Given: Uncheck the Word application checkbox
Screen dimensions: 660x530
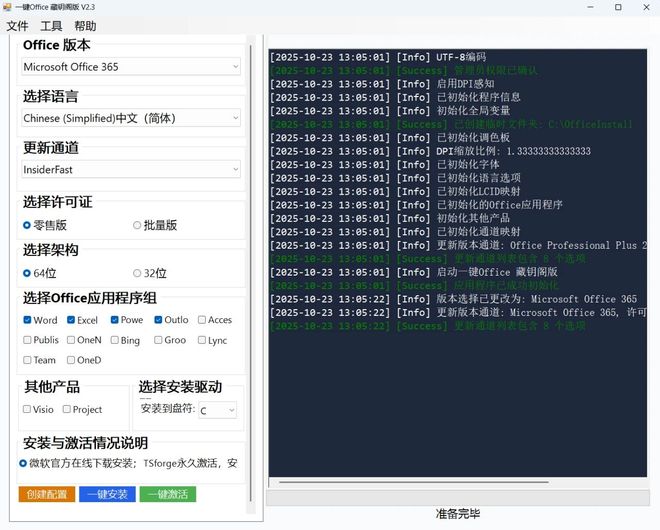Looking at the screenshot, I should 27,320.
